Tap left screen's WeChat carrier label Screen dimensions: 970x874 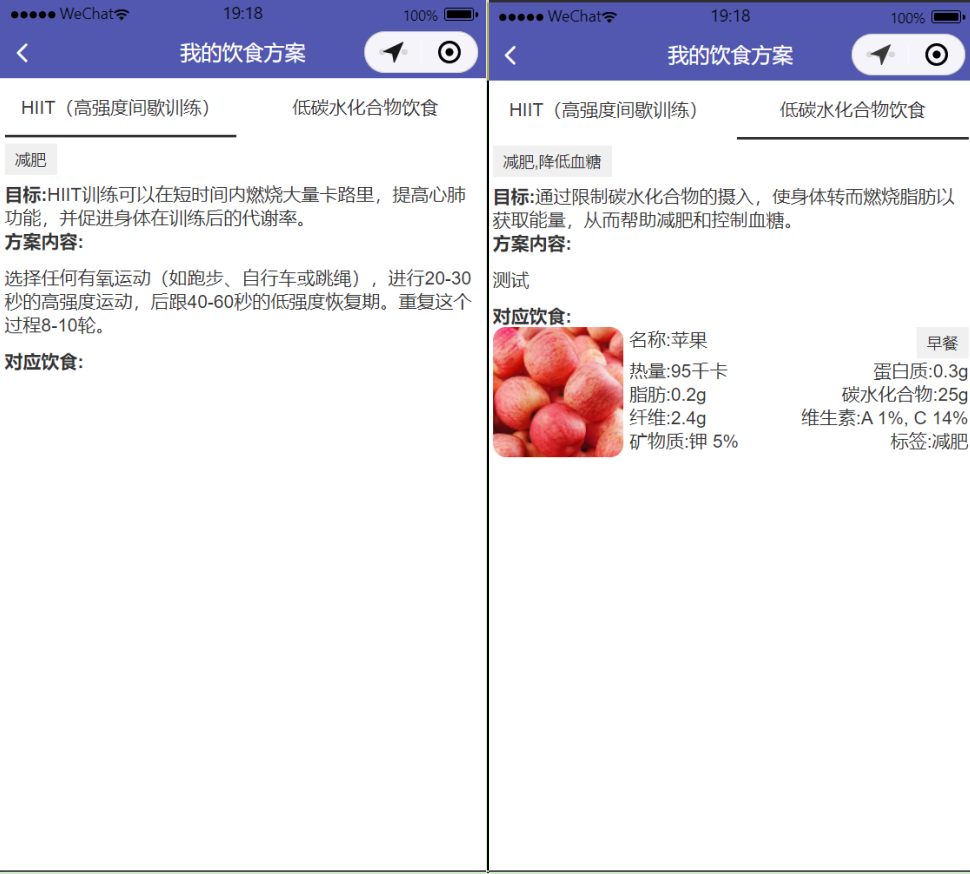pos(86,14)
